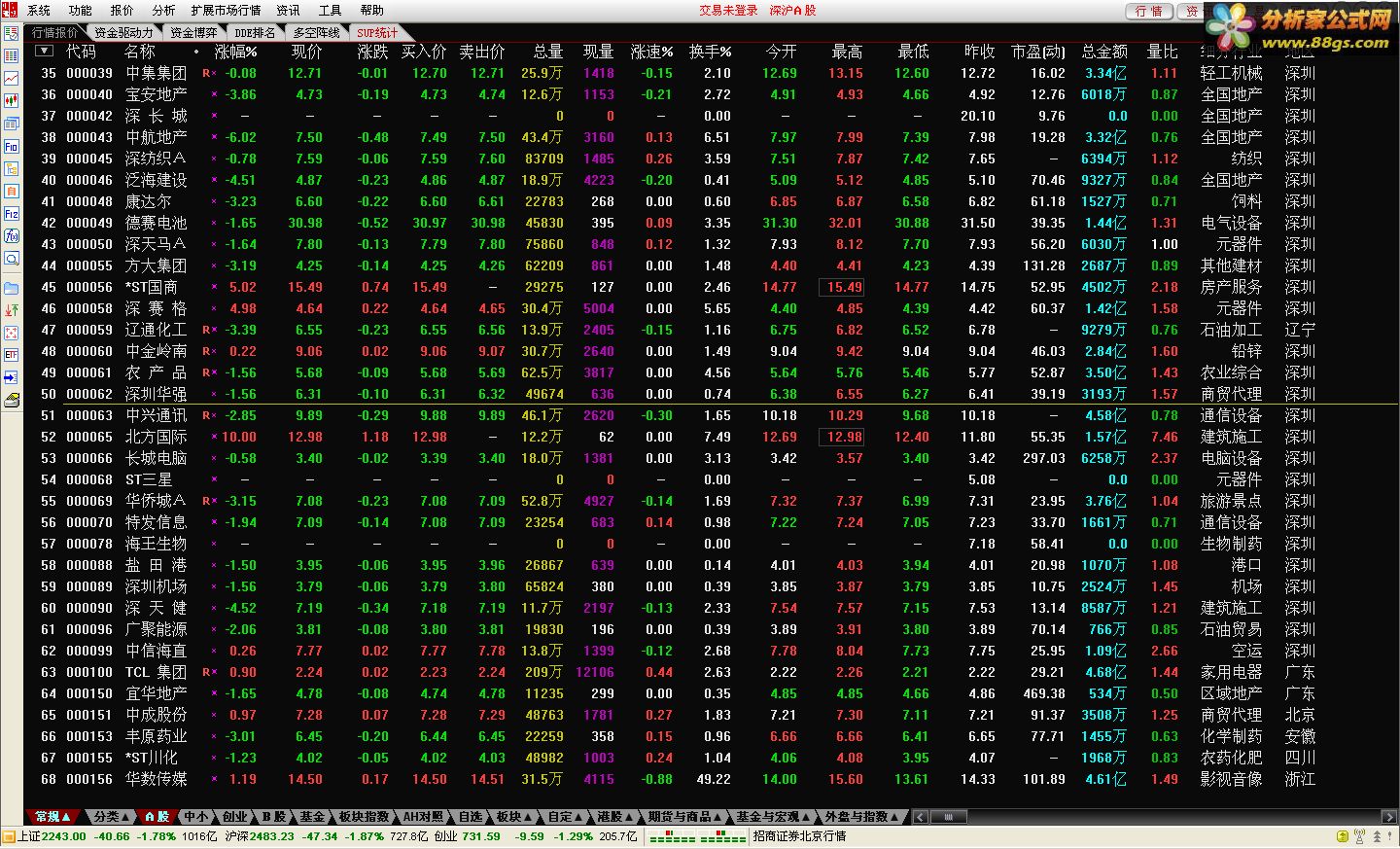This screenshot has width=1400, height=849.
Task: Sort by the 现价 column header
Action: tap(306, 52)
